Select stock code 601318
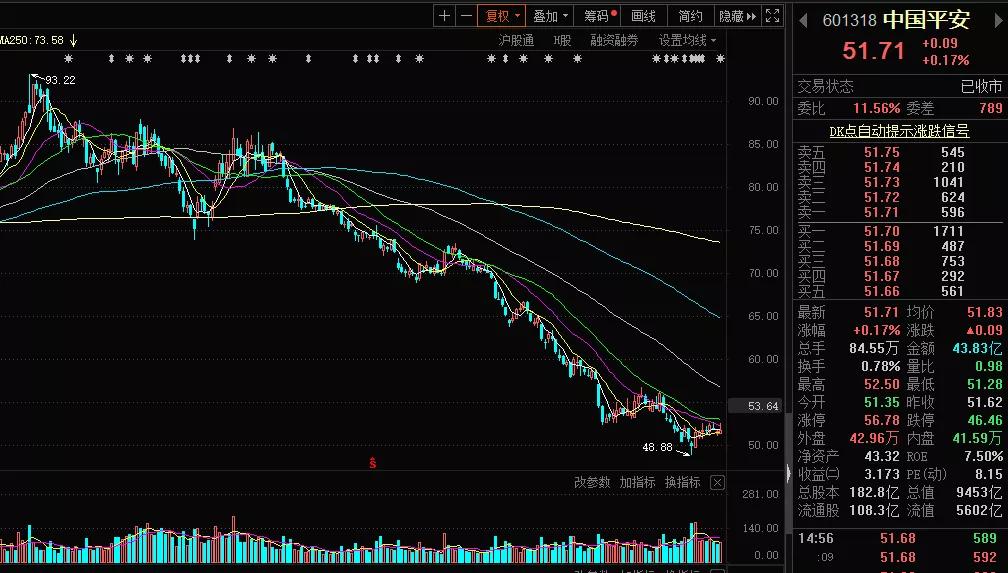The image size is (1008, 573). point(849,21)
